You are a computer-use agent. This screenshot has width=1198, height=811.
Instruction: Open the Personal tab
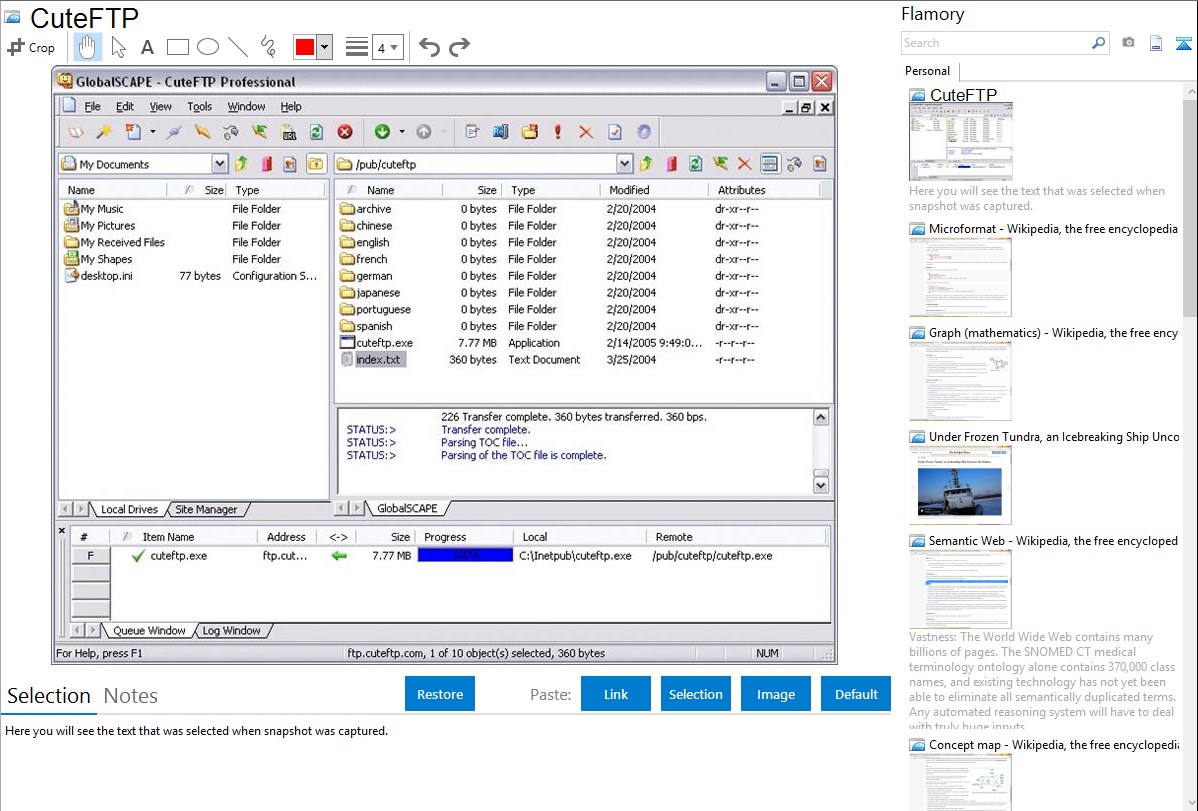point(927,71)
